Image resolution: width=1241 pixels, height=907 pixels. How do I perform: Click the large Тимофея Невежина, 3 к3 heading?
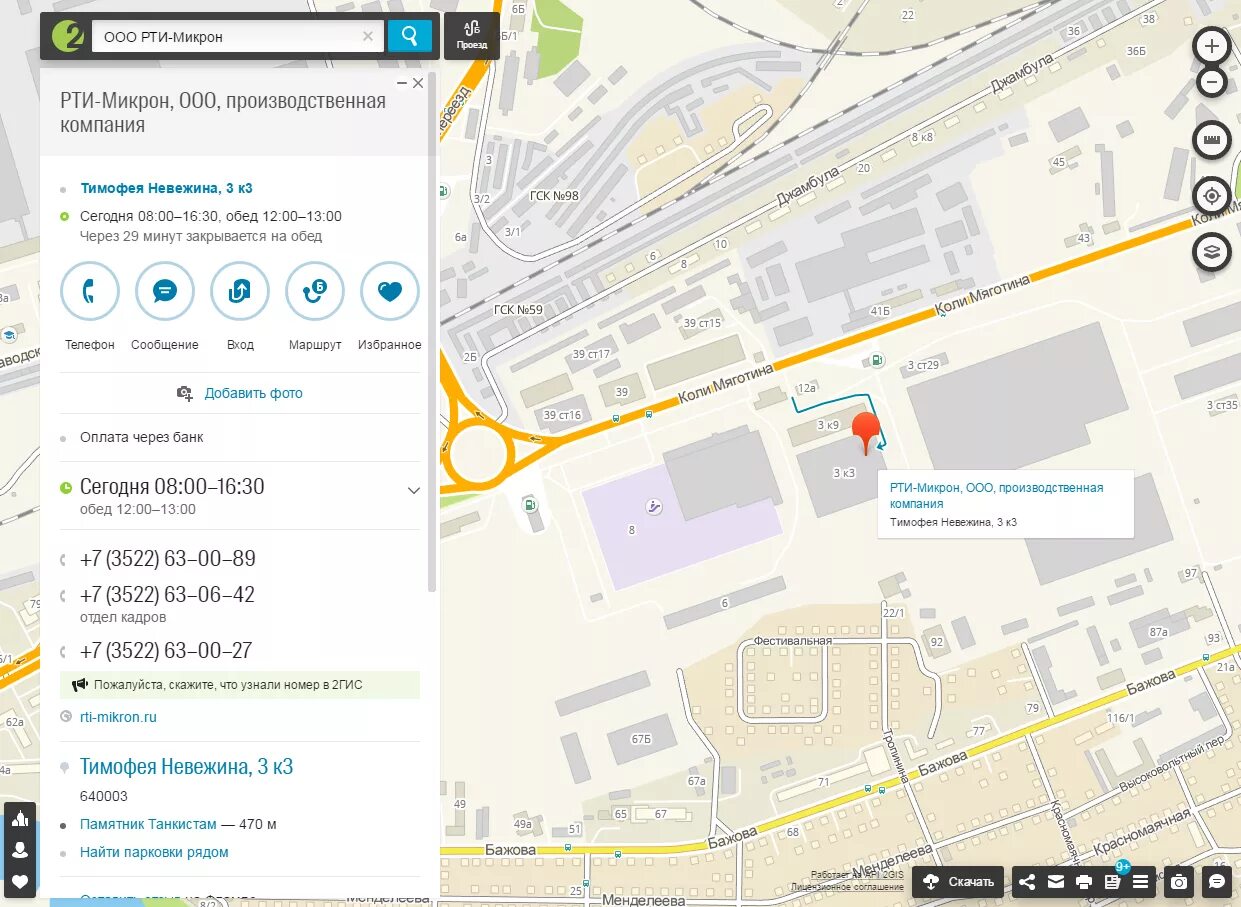[186, 767]
